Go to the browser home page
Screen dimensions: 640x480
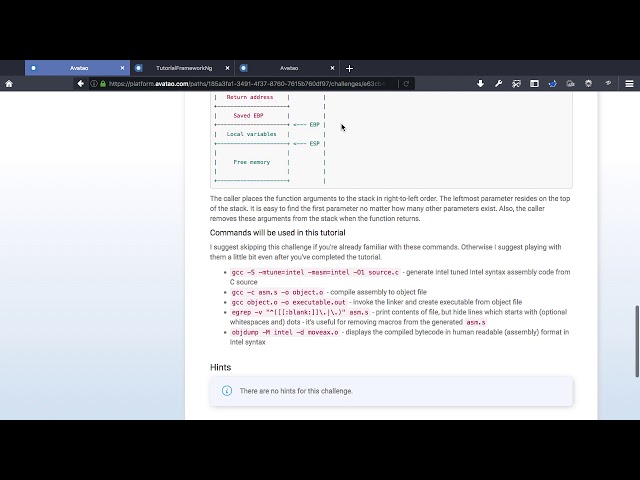[9, 84]
